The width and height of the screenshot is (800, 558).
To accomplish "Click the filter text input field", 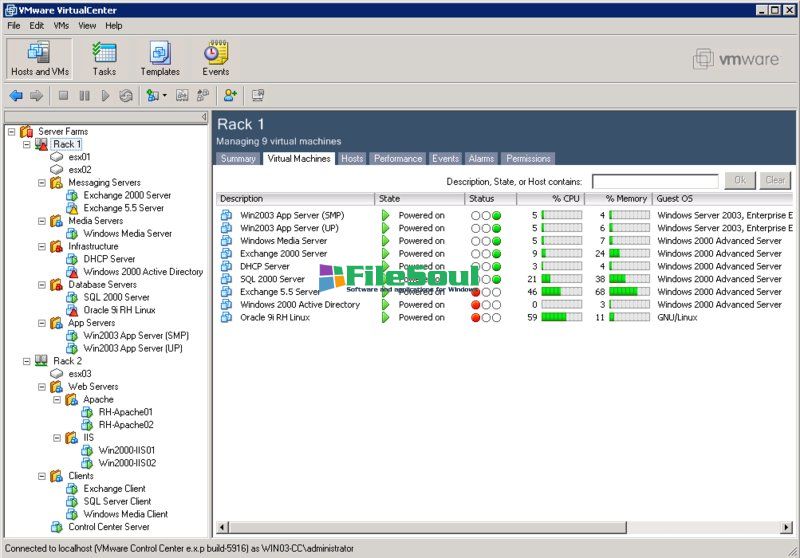I will (x=654, y=181).
